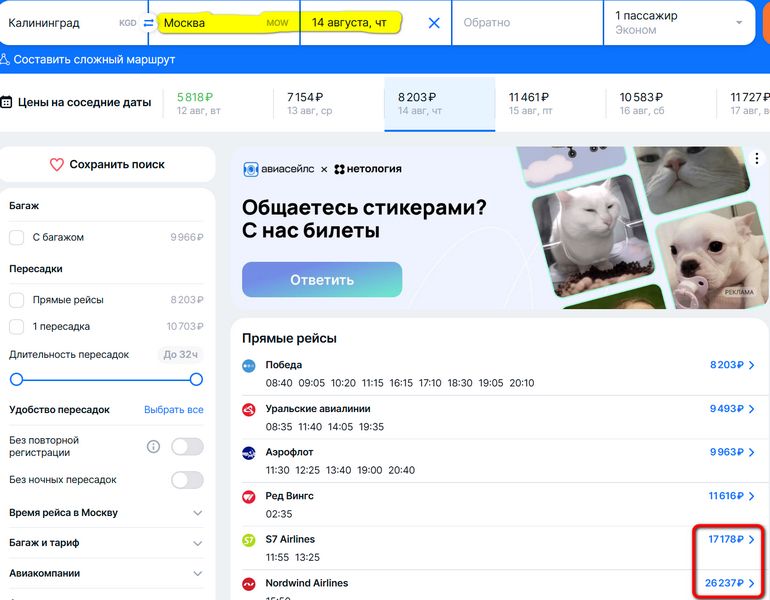The width and height of the screenshot is (770, 600).
Task: Click the Nordwind Airlines logo
Action: 249,584
